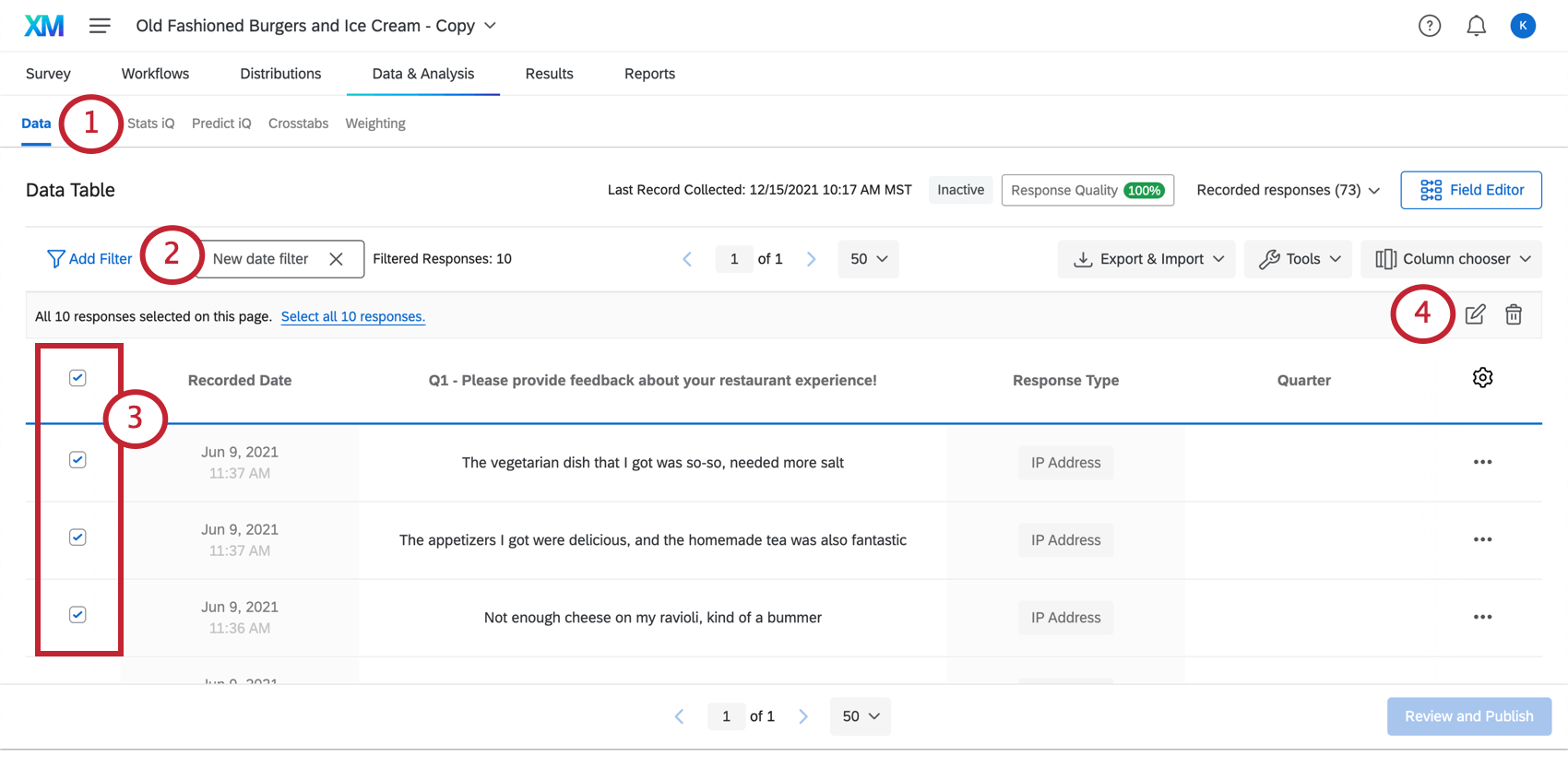Delete selected responses with trash icon

[1514, 314]
